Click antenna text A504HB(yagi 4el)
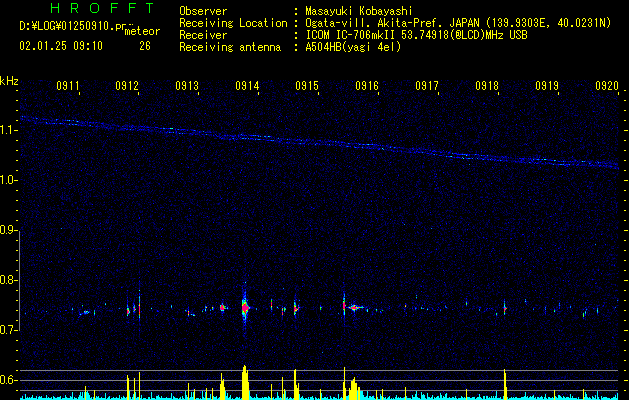Screen dimensions: 629x400 pos(353,47)
